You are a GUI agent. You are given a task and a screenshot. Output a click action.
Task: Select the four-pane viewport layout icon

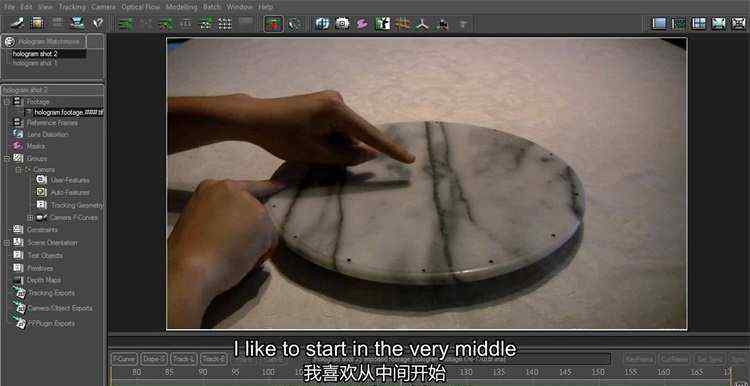point(699,23)
